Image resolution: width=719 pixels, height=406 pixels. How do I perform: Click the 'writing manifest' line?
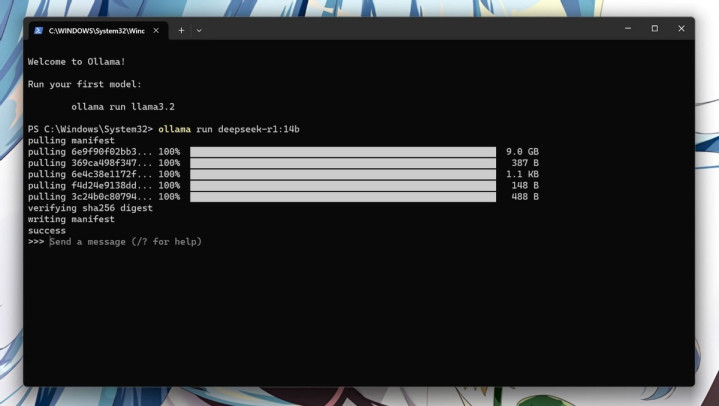[x=71, y=219]
